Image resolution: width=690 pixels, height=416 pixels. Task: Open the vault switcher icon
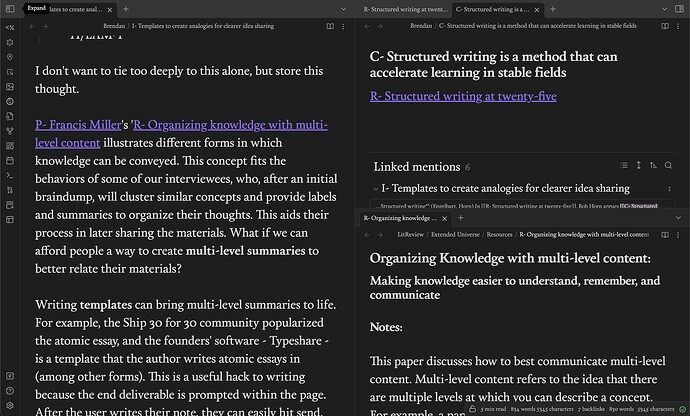pos(10,376)
